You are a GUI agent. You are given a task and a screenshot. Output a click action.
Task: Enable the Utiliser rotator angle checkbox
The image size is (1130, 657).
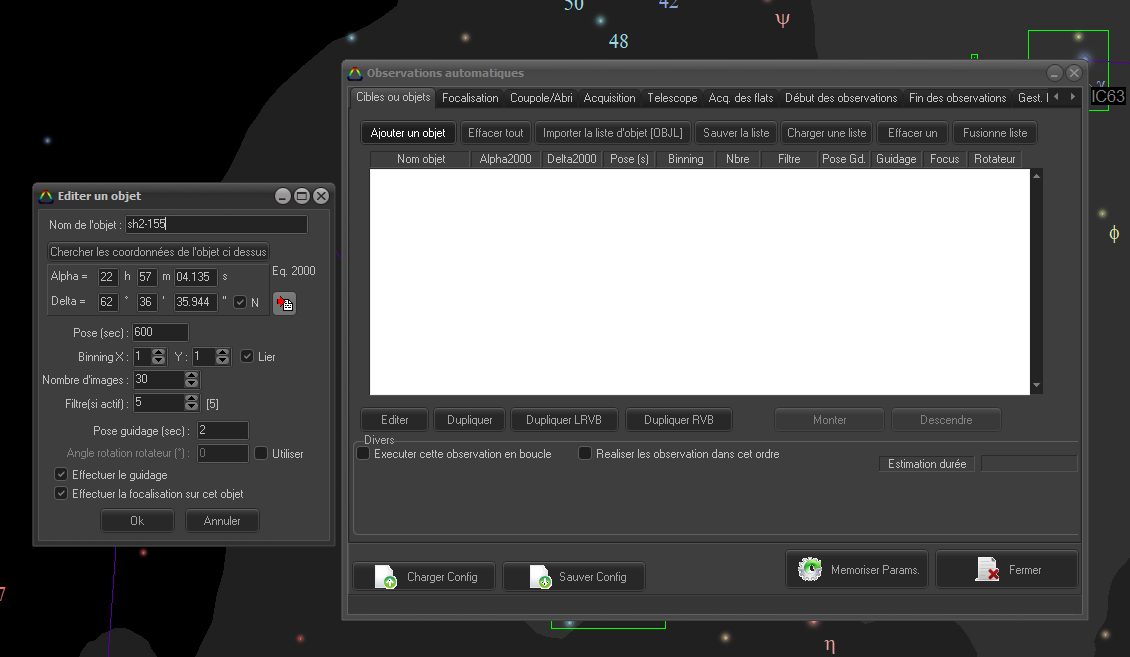click(261, 453)
